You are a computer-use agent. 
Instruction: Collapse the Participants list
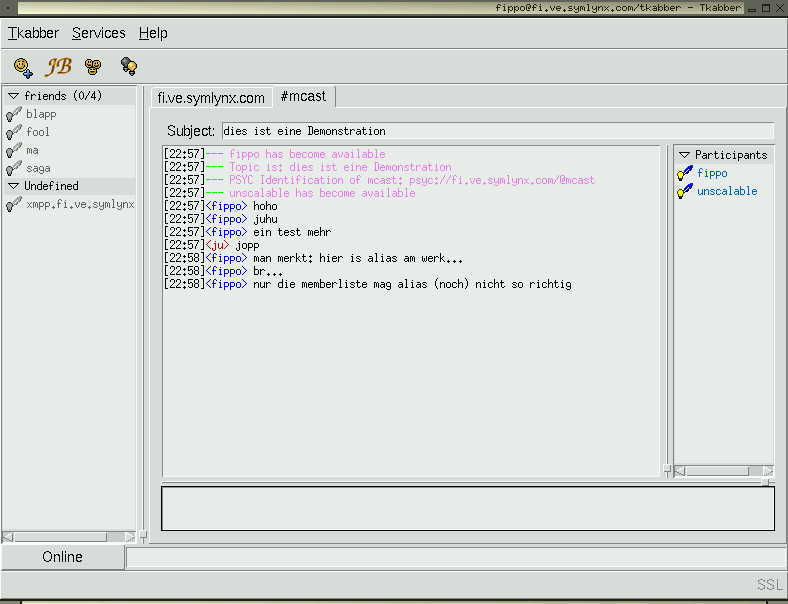pyautogui.click(x=684, y=155)
